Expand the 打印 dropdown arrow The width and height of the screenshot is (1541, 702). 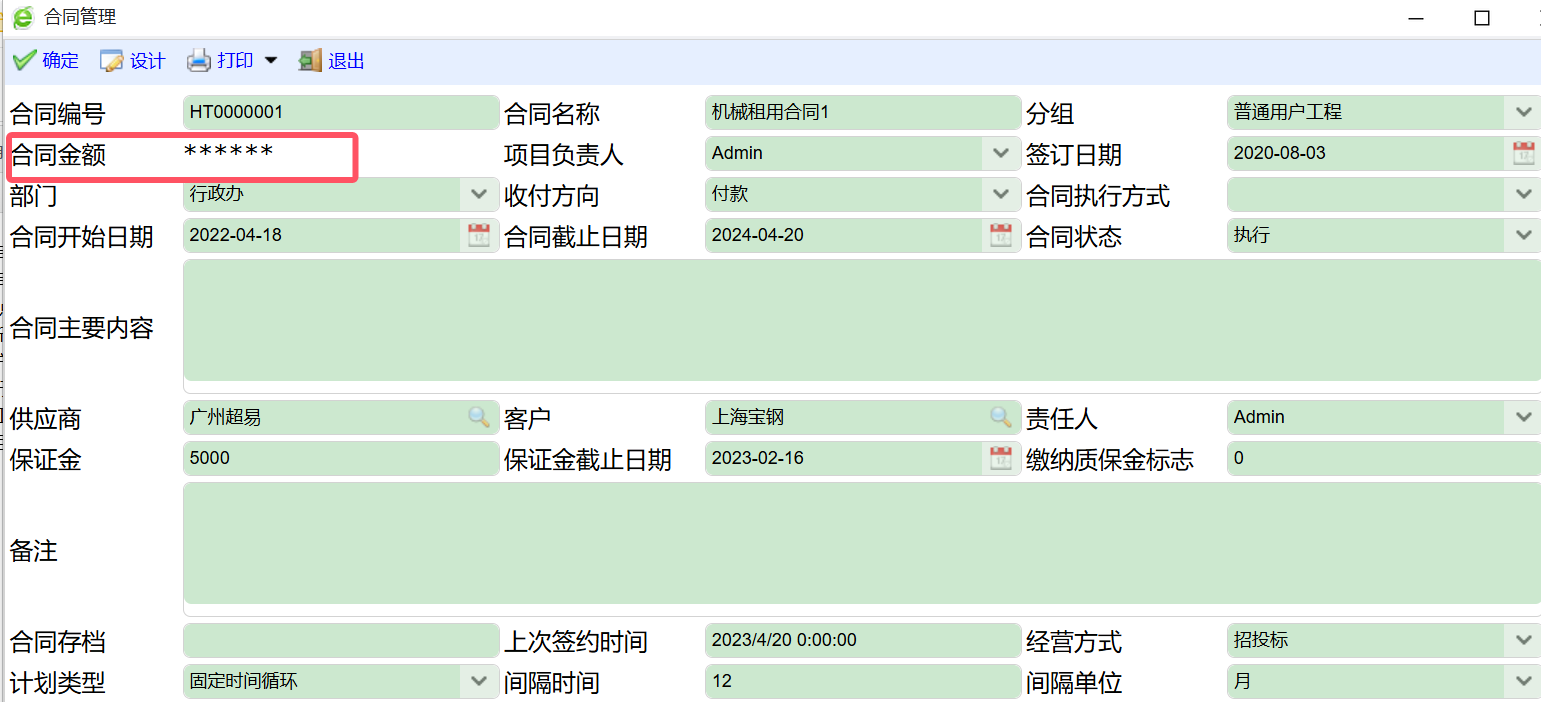(x=271, y=60)
